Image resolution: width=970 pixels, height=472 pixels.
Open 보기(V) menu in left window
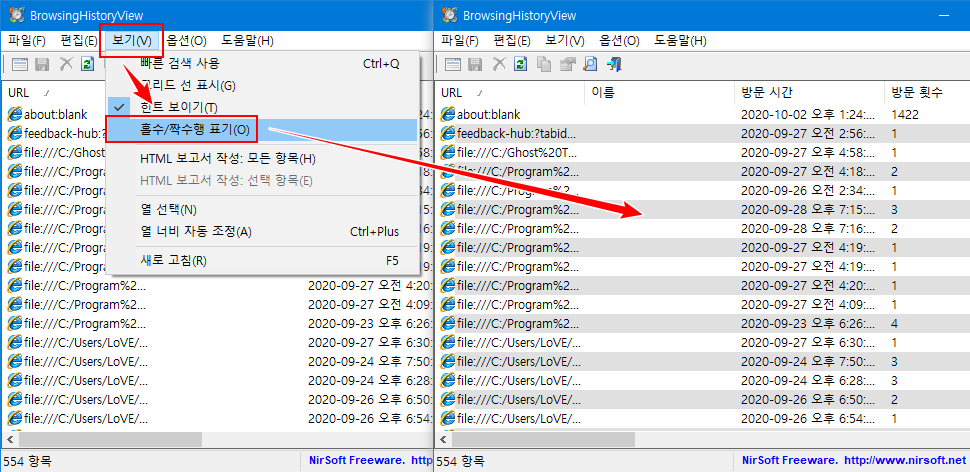click(x=131, y=41)
